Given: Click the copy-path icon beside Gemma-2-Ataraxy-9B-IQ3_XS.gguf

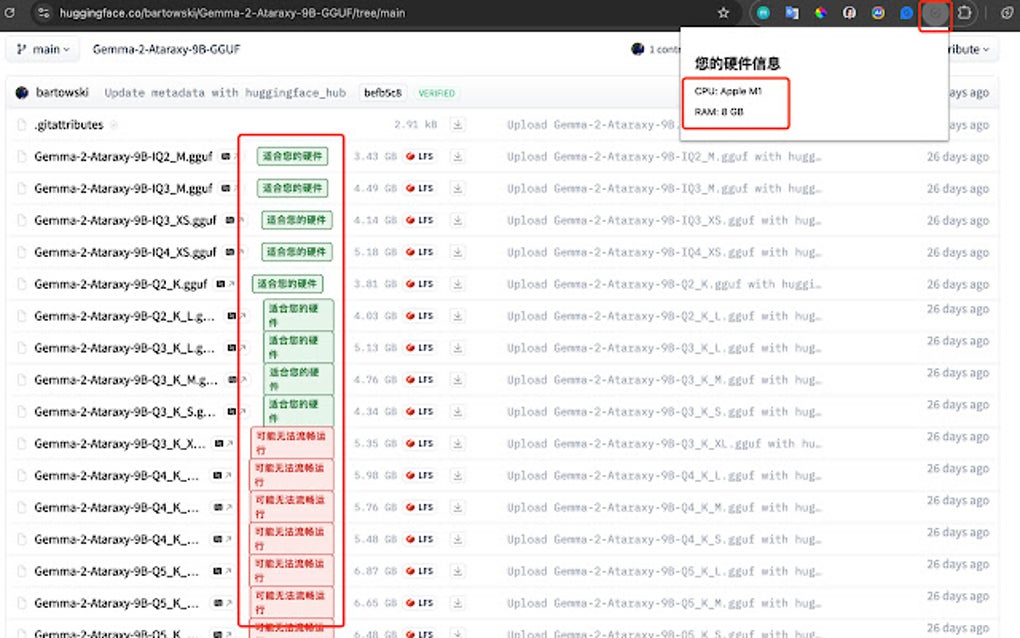Looking at the screenshot, I should click(x=227, y=220).
